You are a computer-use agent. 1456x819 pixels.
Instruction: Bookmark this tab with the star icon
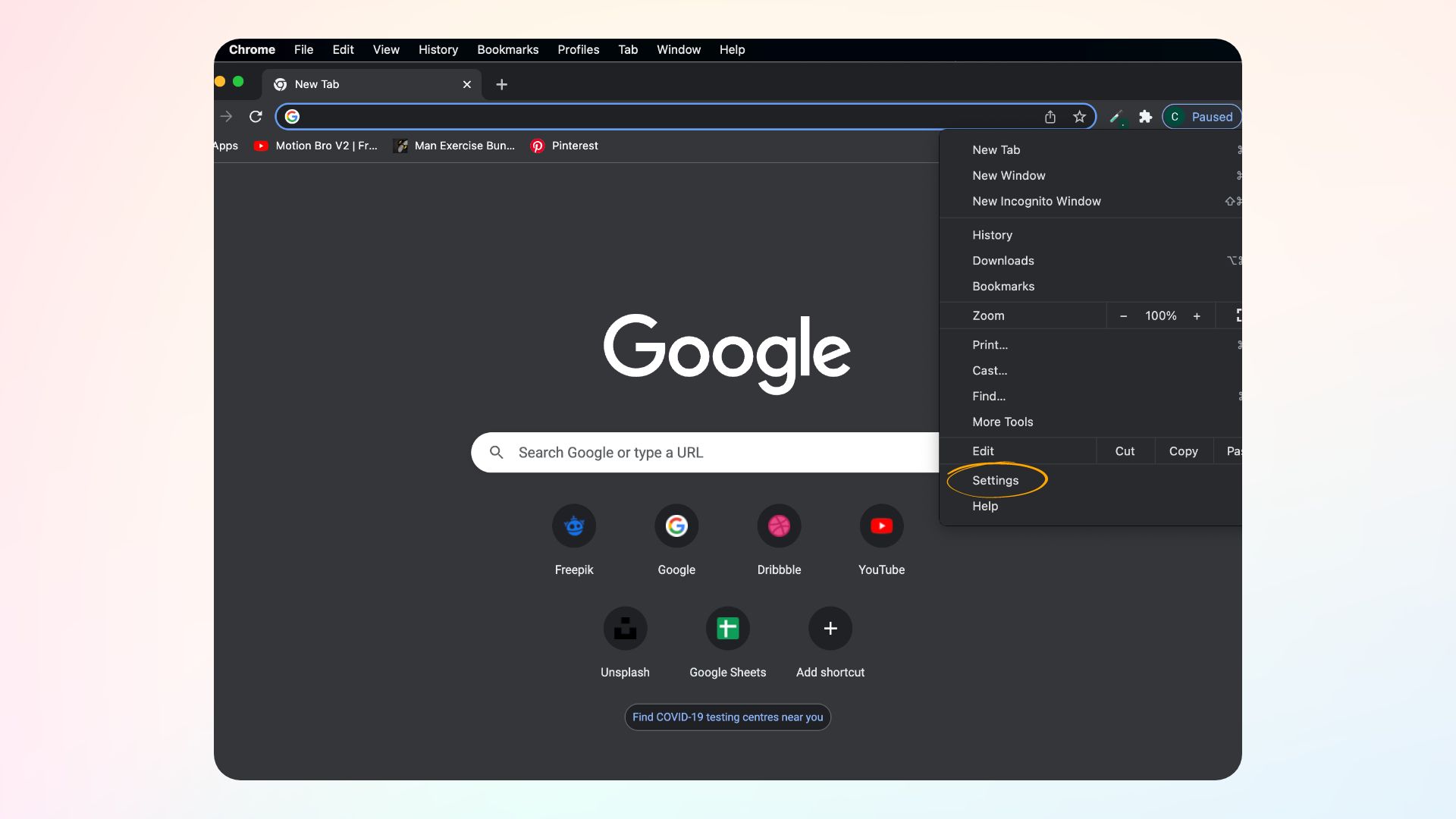click(1079, 117)
